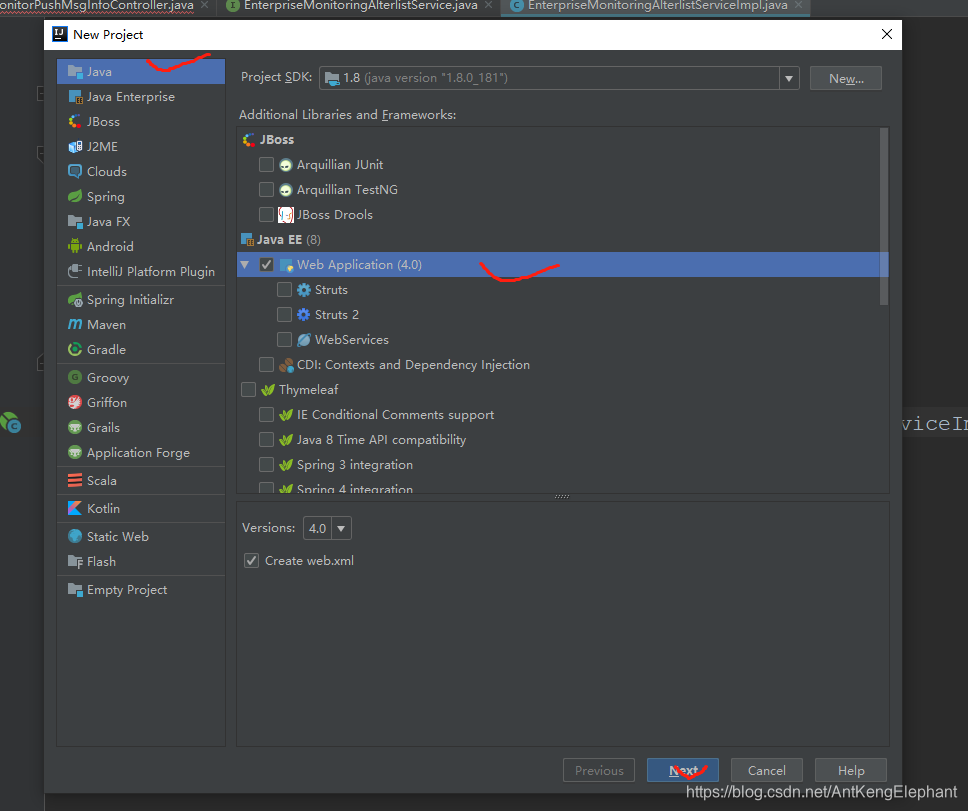Select the Grails icon
Viewport: 968px width, 811px height.
75,428
